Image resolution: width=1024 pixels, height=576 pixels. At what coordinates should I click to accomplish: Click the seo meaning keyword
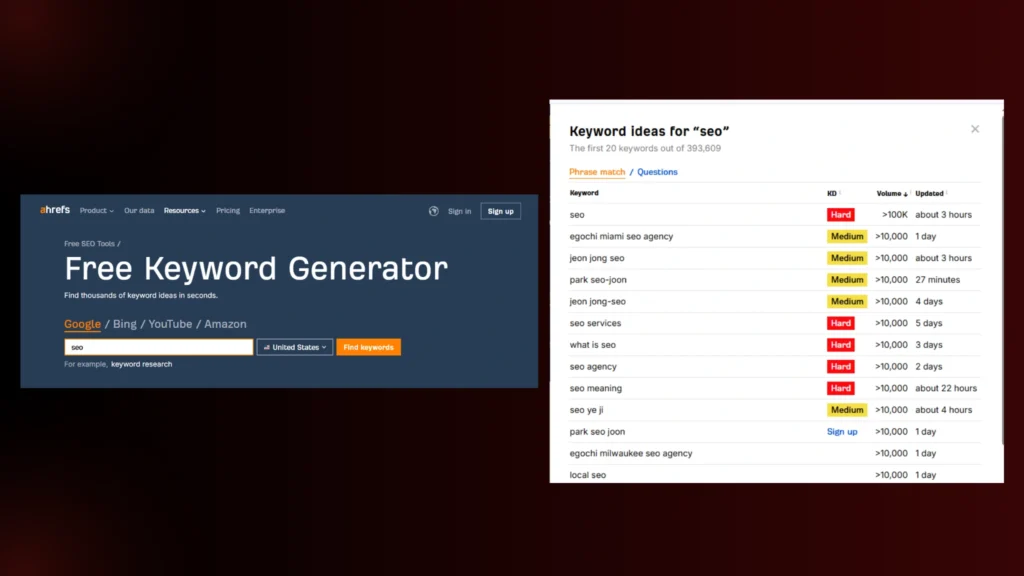pyautogui.click(x=596, y=388)
